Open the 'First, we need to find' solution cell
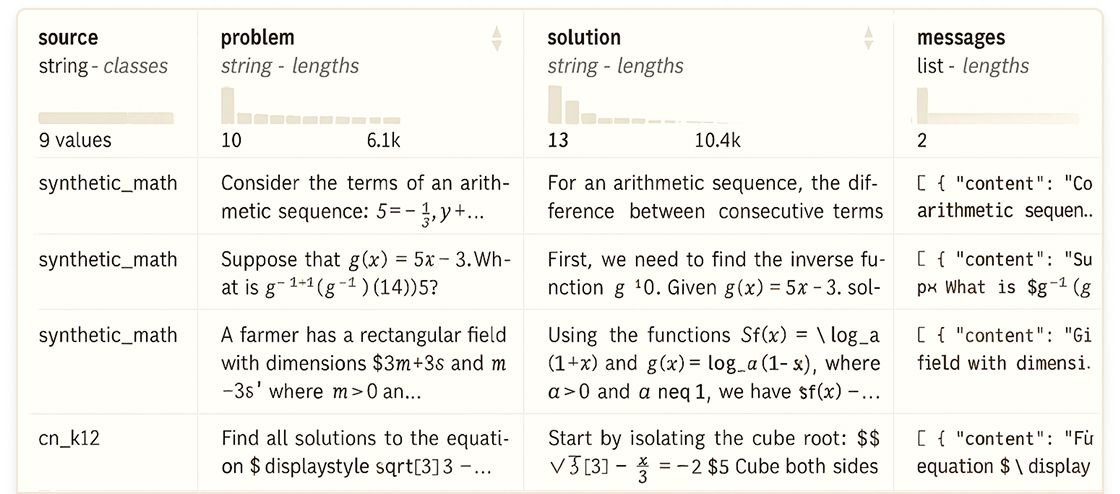The width and height of the screenshot is (1120, 494). click(714, 273)
